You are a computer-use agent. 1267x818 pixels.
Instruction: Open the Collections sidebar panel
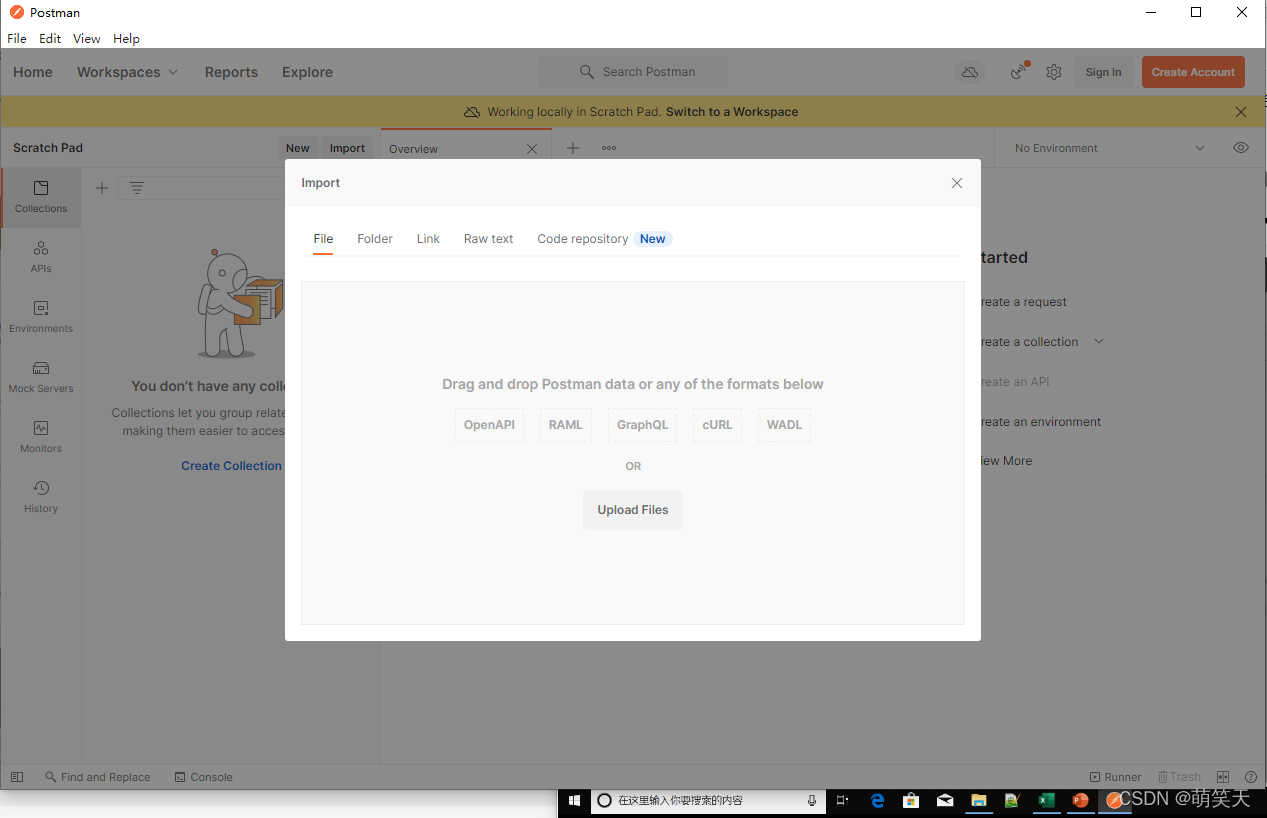coord(41,197)
